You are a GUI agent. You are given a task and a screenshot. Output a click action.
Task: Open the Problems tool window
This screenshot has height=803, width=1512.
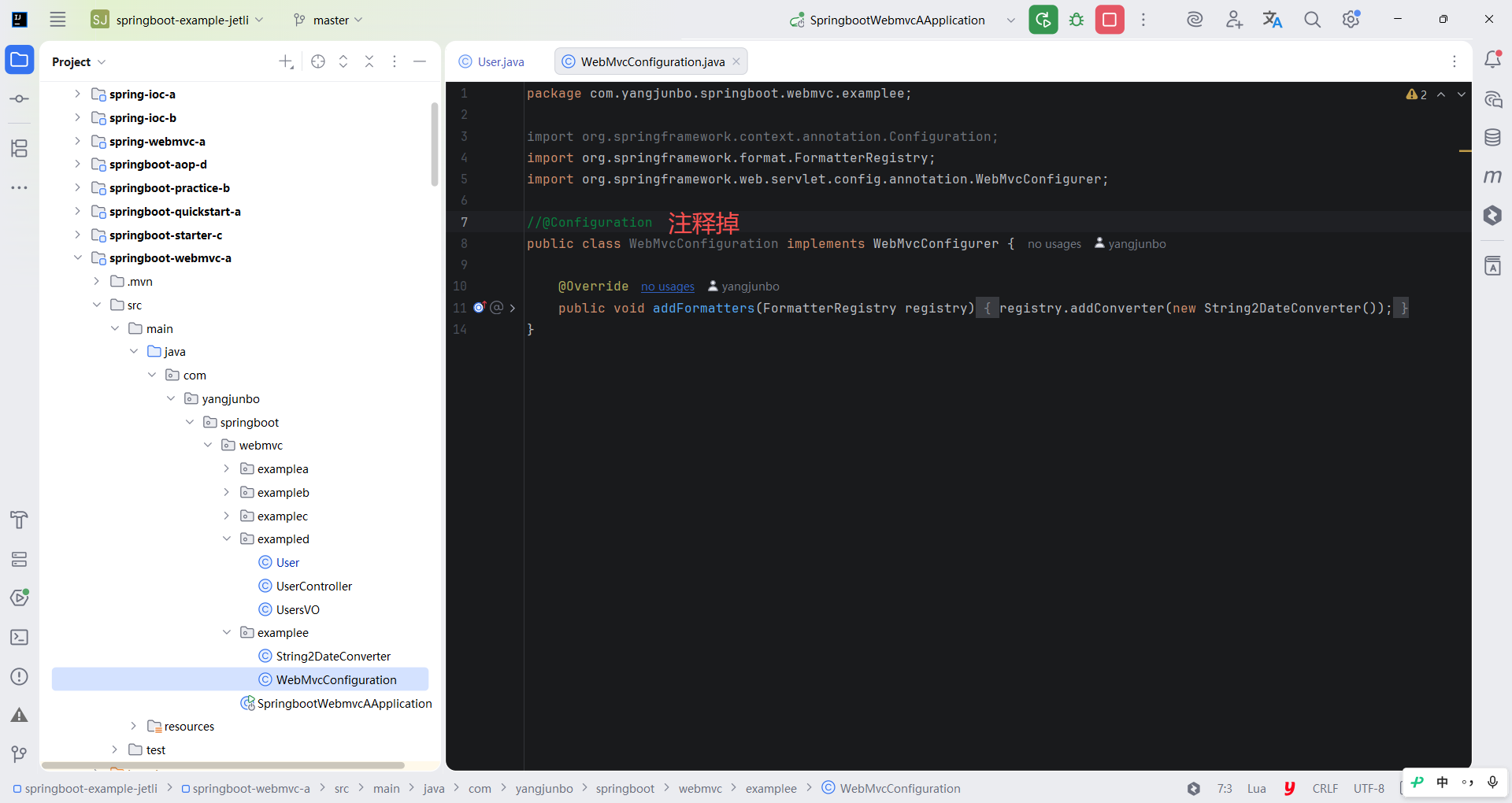pos(20,676)
